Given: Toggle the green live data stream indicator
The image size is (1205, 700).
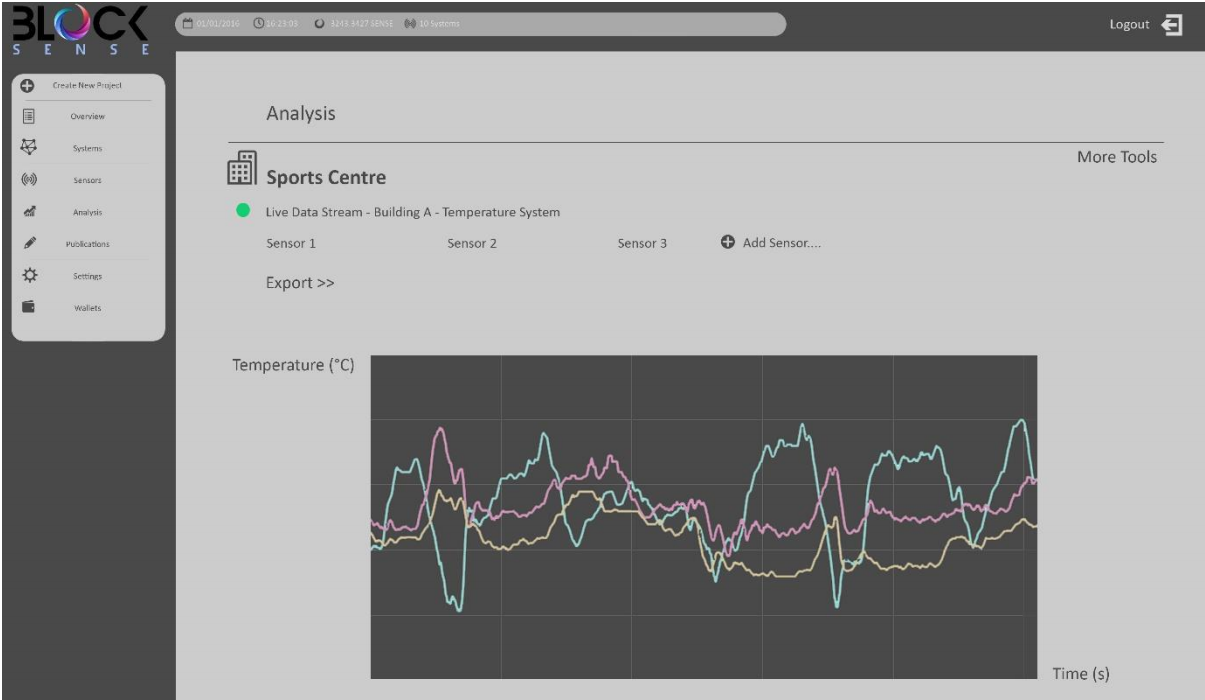Looking at the screenshot, I should [x=243, y=212].
